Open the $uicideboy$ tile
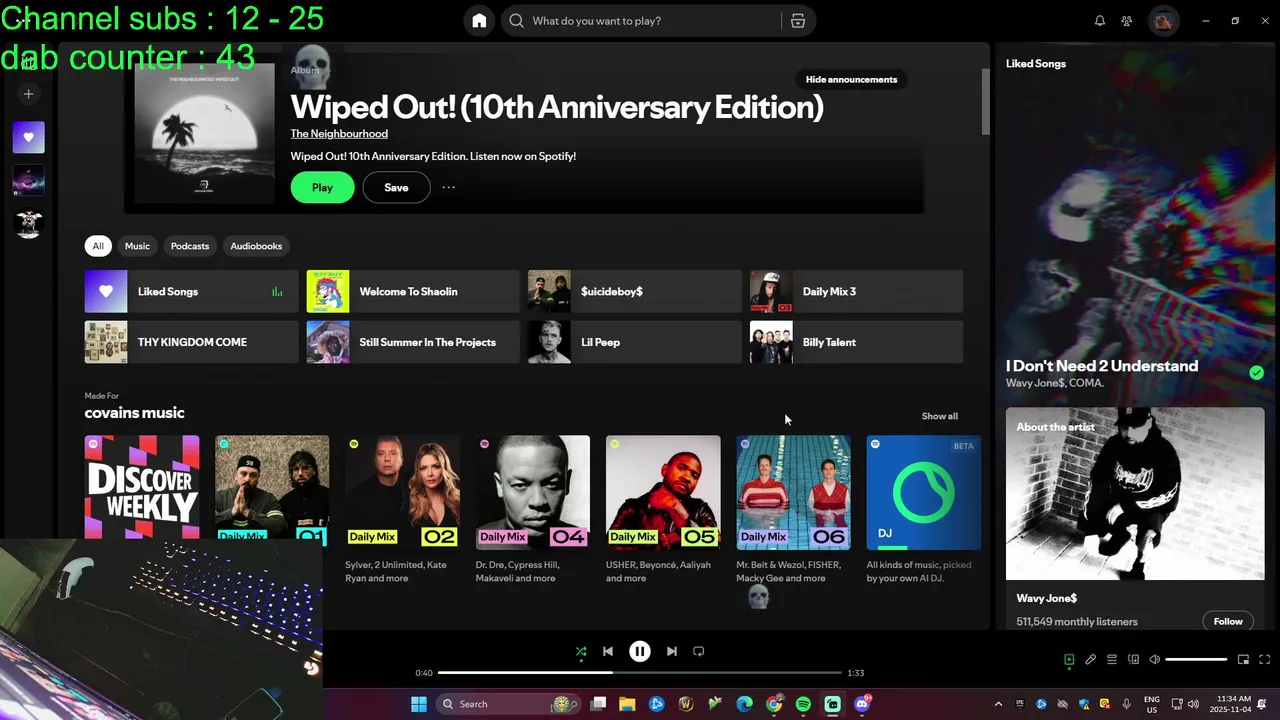Screen dimensions: 1280x720 coord(635,292)
